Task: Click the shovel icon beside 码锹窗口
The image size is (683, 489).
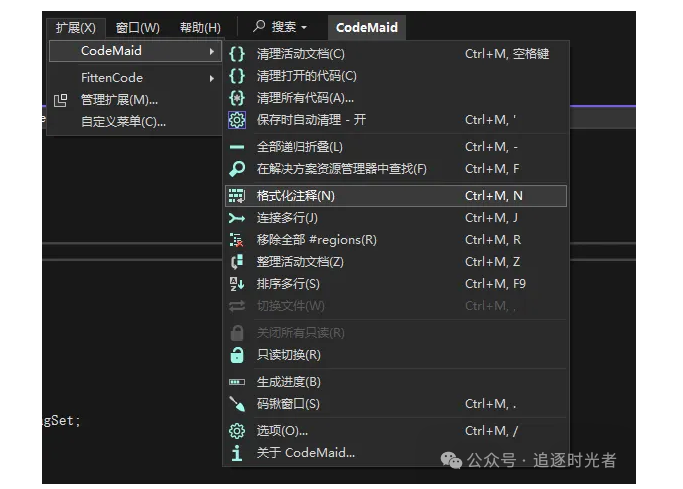Action: pos(237,404)
